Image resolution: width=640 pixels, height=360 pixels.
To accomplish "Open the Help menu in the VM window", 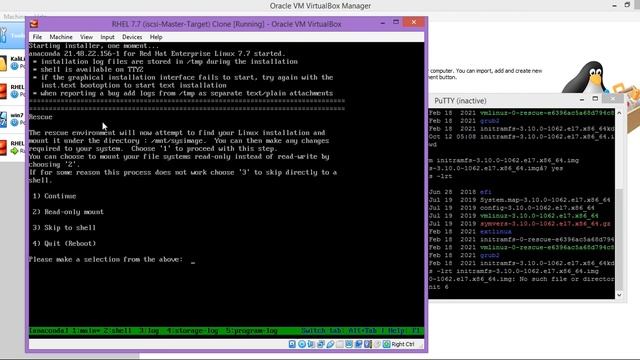I will 156,37.
